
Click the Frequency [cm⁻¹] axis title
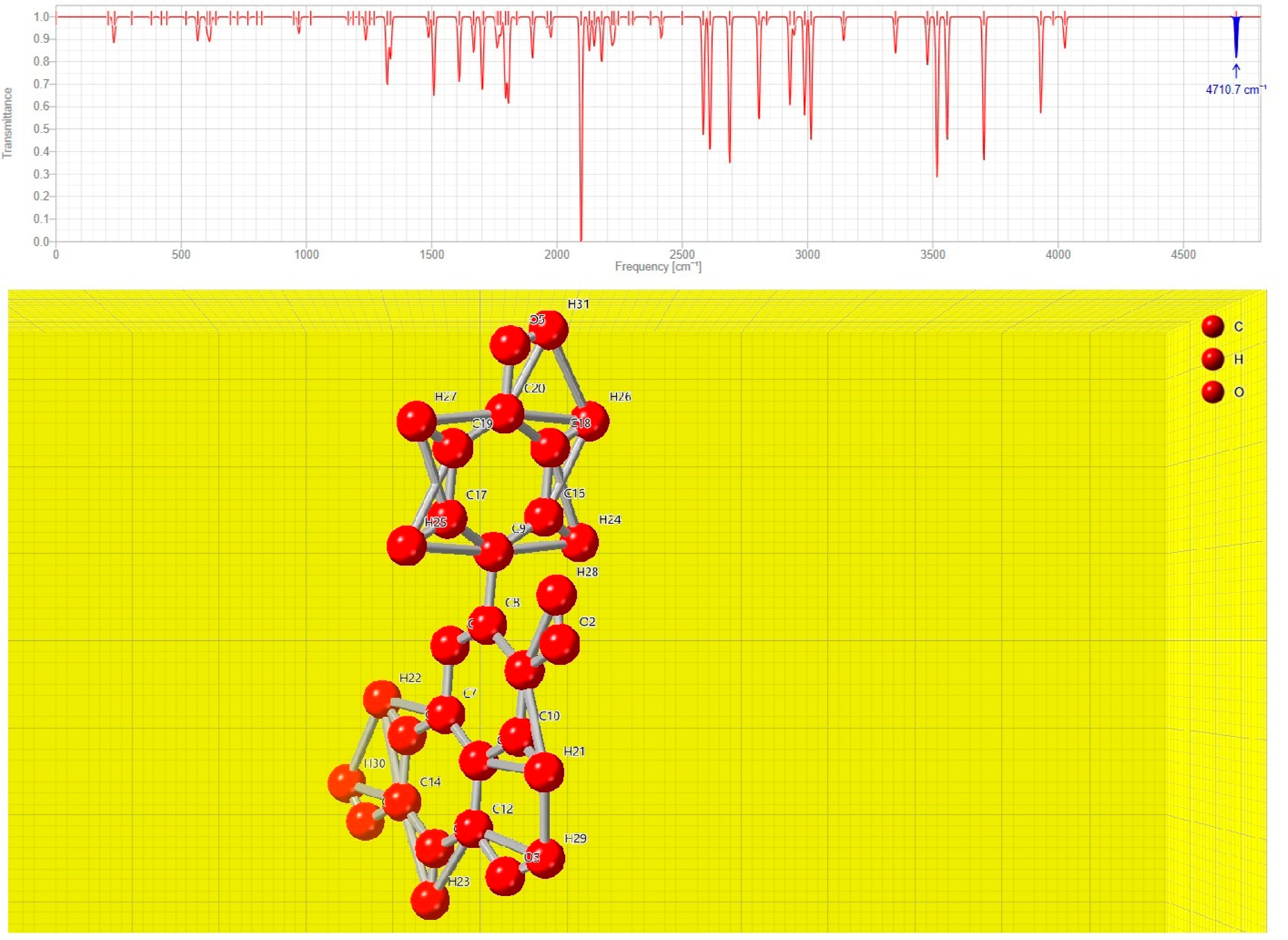pos(658,266)
